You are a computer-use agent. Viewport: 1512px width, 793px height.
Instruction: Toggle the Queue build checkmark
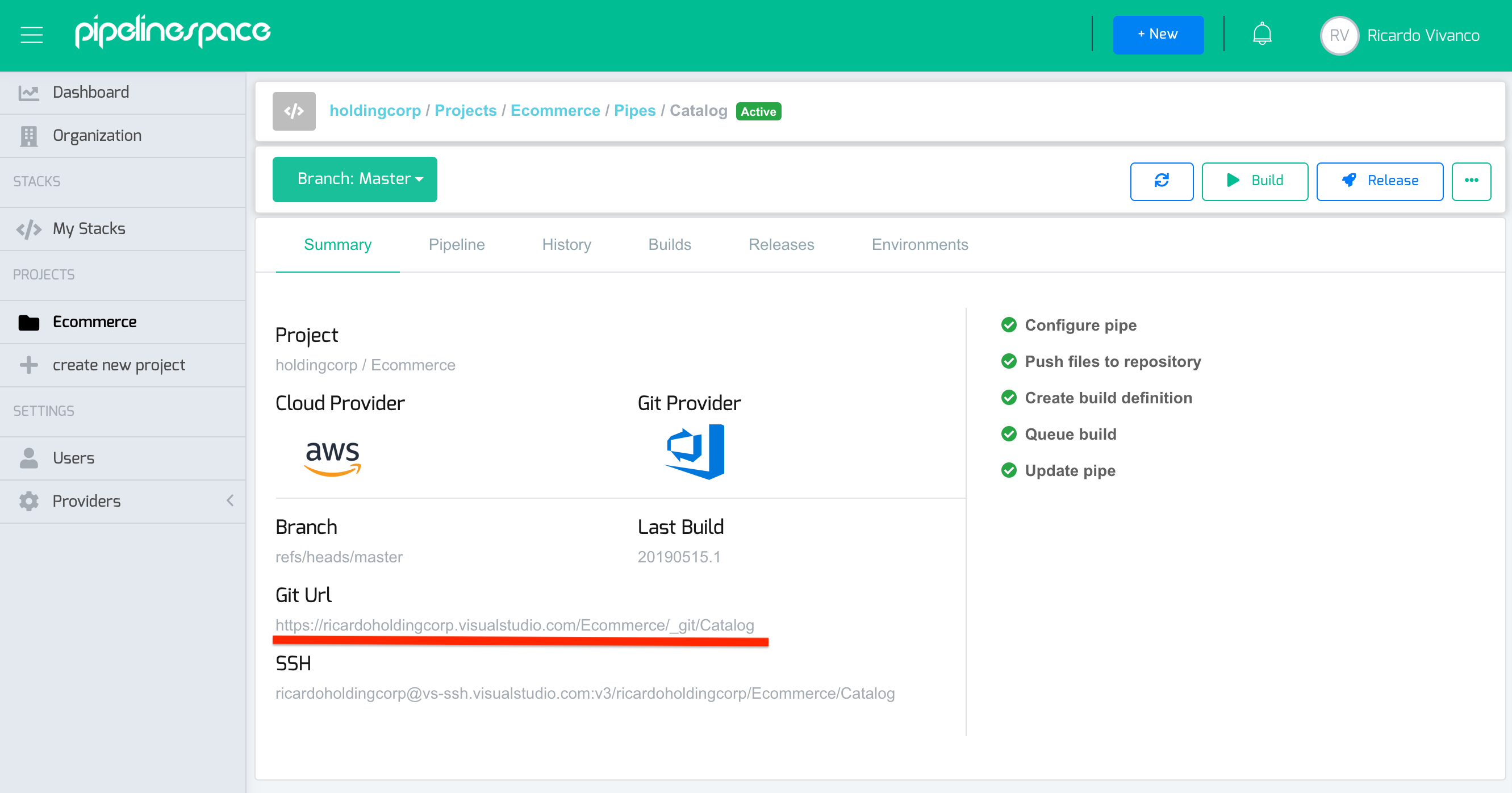(1009, 434)
